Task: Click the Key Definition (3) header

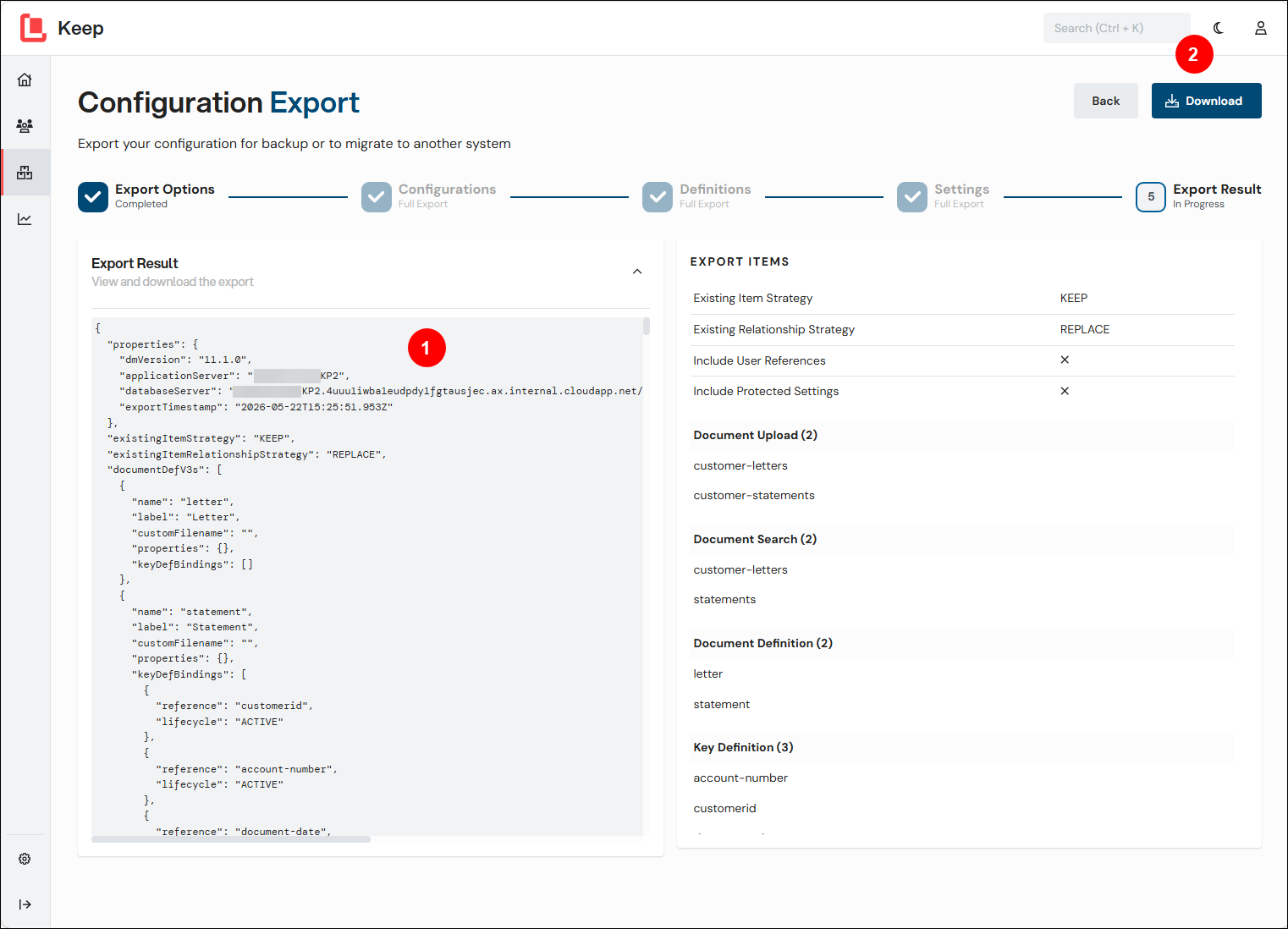Action: coord(962,747)
